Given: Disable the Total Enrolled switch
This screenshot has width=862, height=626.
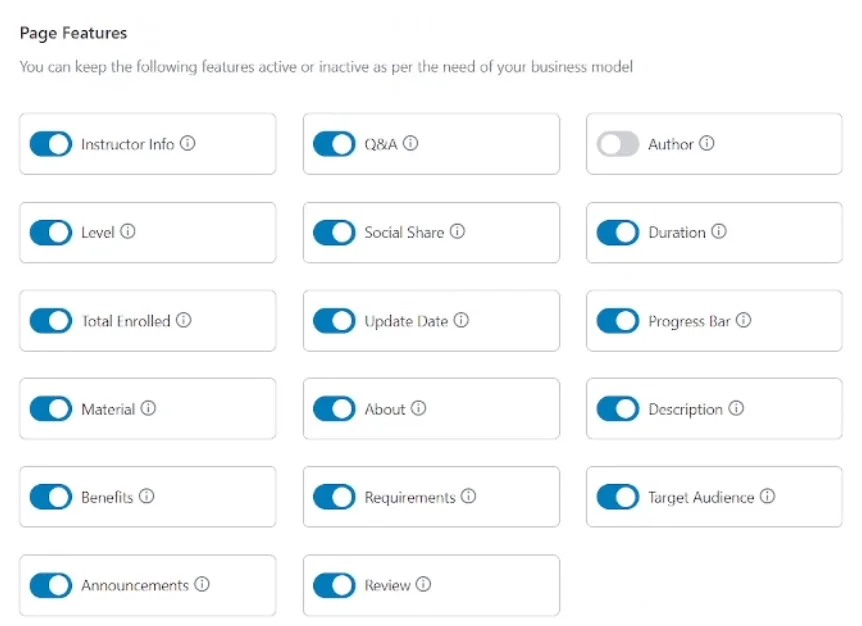Looking at the screenshot, I should coord(50,320).
